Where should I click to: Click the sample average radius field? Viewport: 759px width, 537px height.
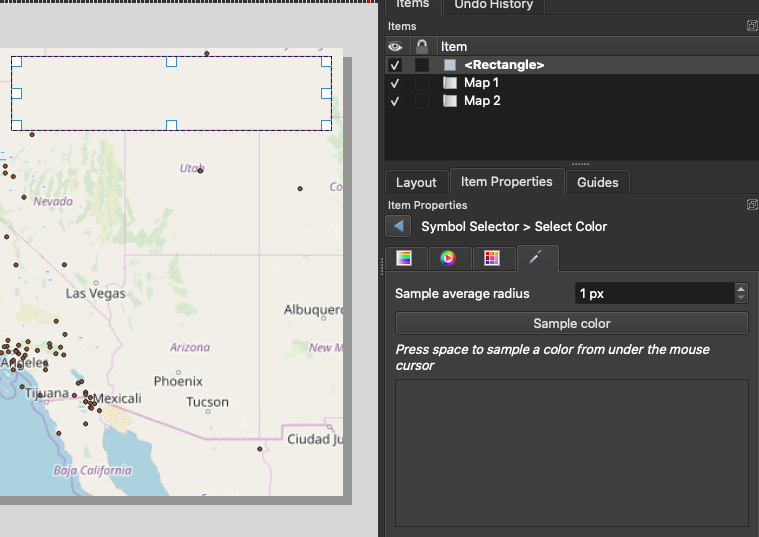(x=653, y=294)
